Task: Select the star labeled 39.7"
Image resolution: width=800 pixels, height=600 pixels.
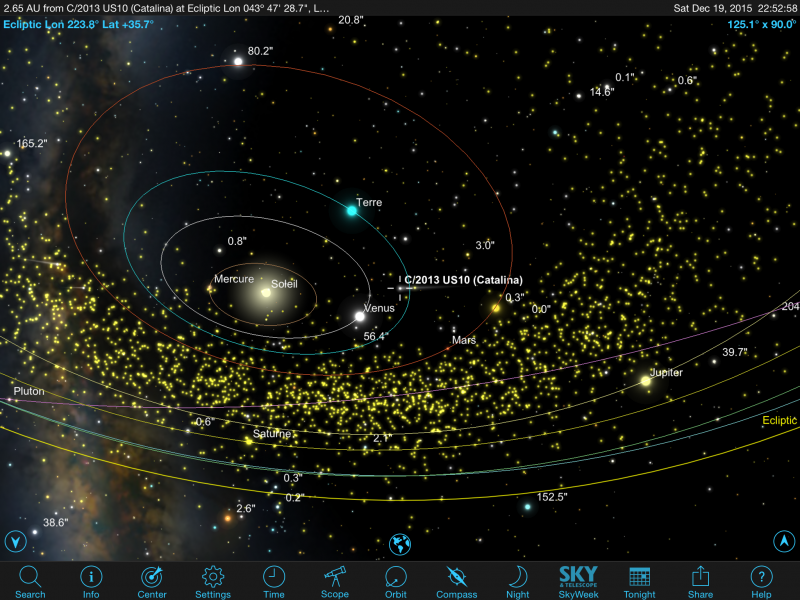Action: point(714,362)
